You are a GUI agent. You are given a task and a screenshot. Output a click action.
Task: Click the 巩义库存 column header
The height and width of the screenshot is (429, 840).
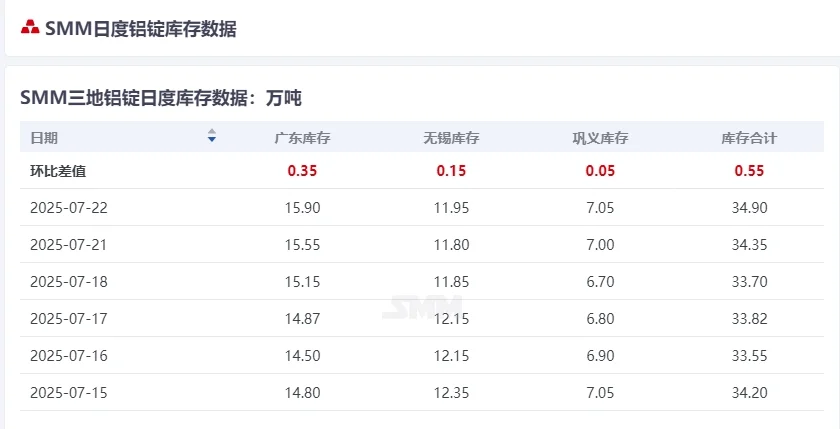600,138
